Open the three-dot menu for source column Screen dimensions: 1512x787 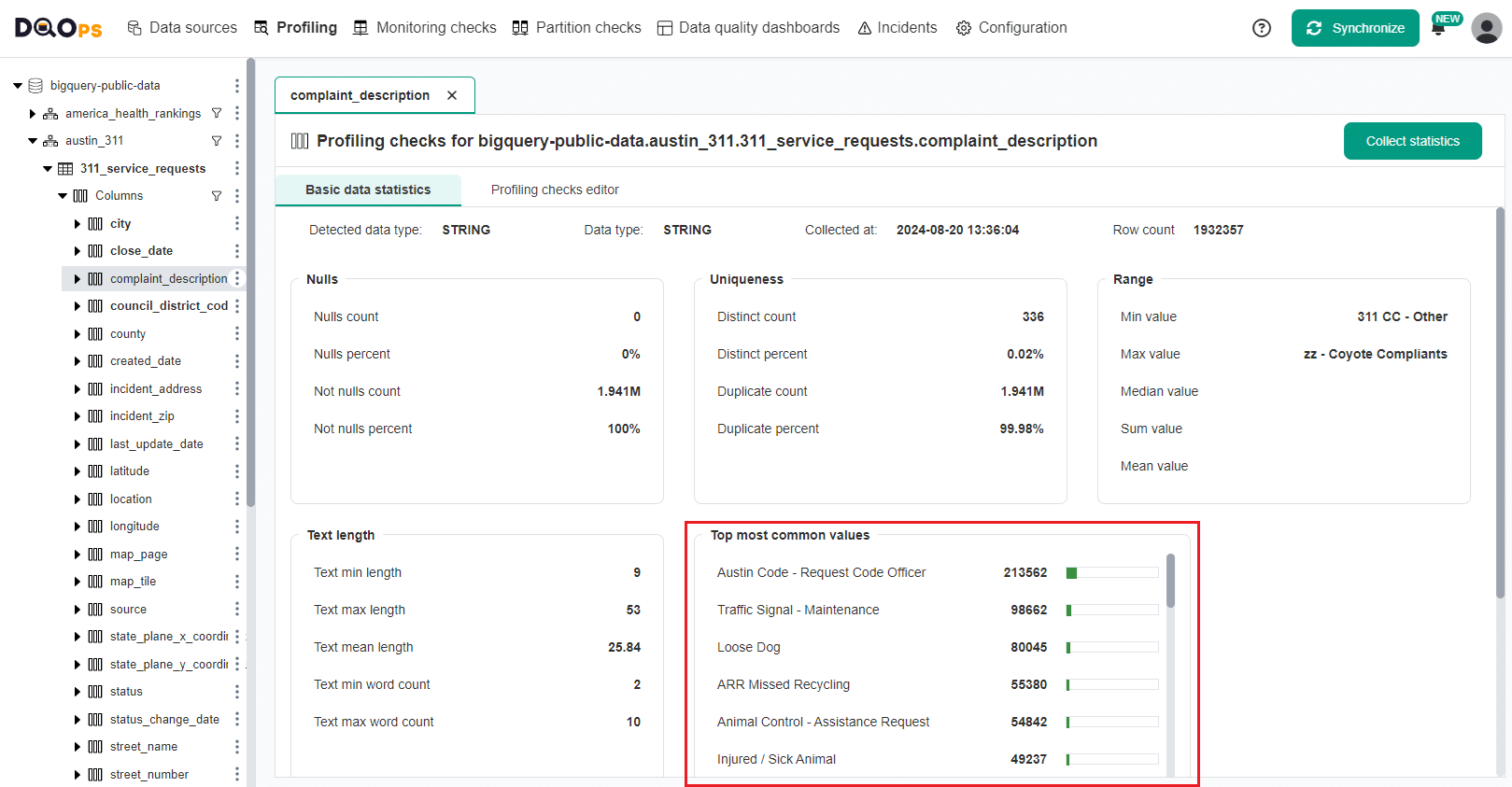tap(236, 610)
